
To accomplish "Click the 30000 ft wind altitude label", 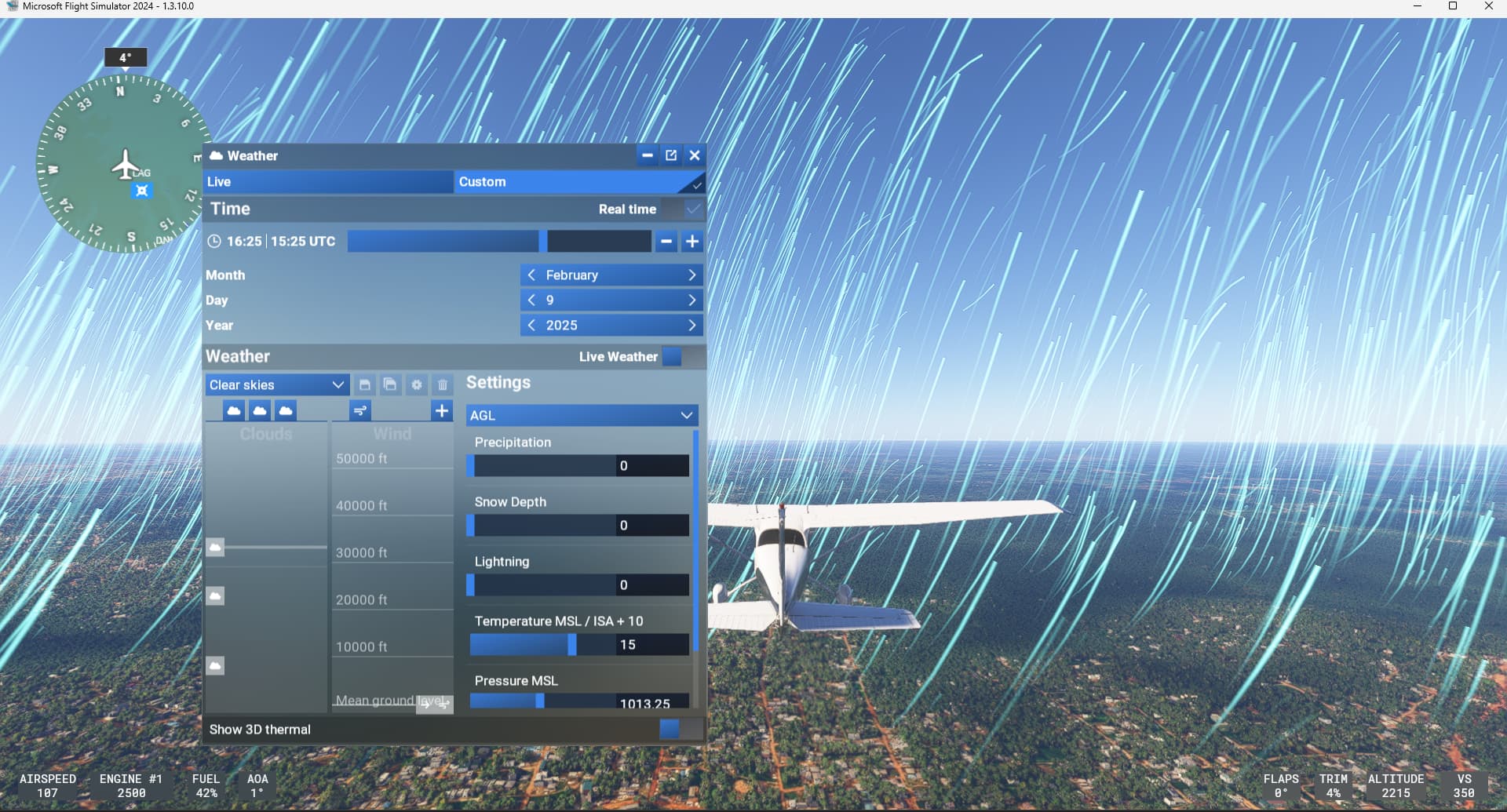I will point(362,553).
